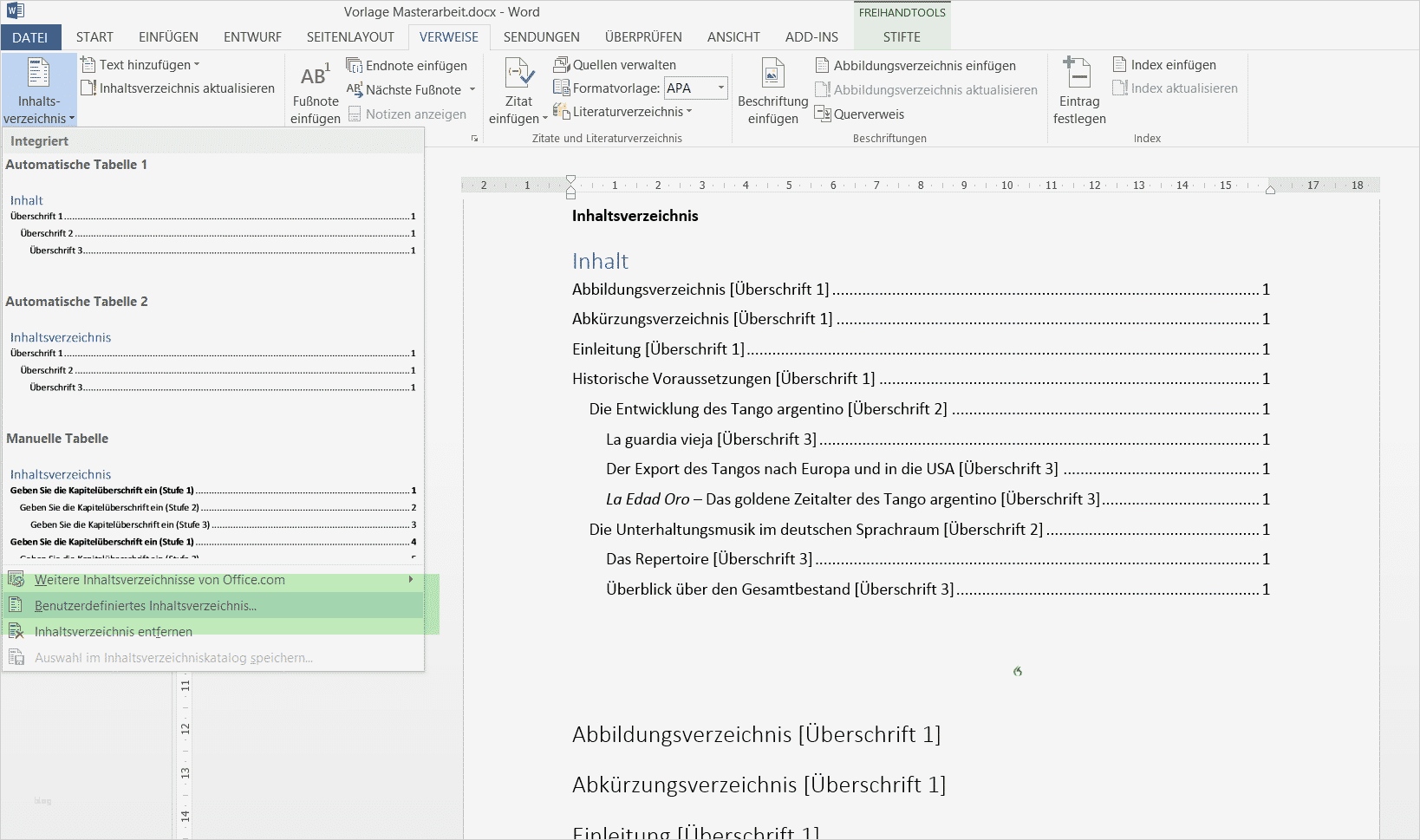Mark an index entry via Eintrag festlegen
The height and width of the screenshot is (840, 1420).
(1078, 90)
